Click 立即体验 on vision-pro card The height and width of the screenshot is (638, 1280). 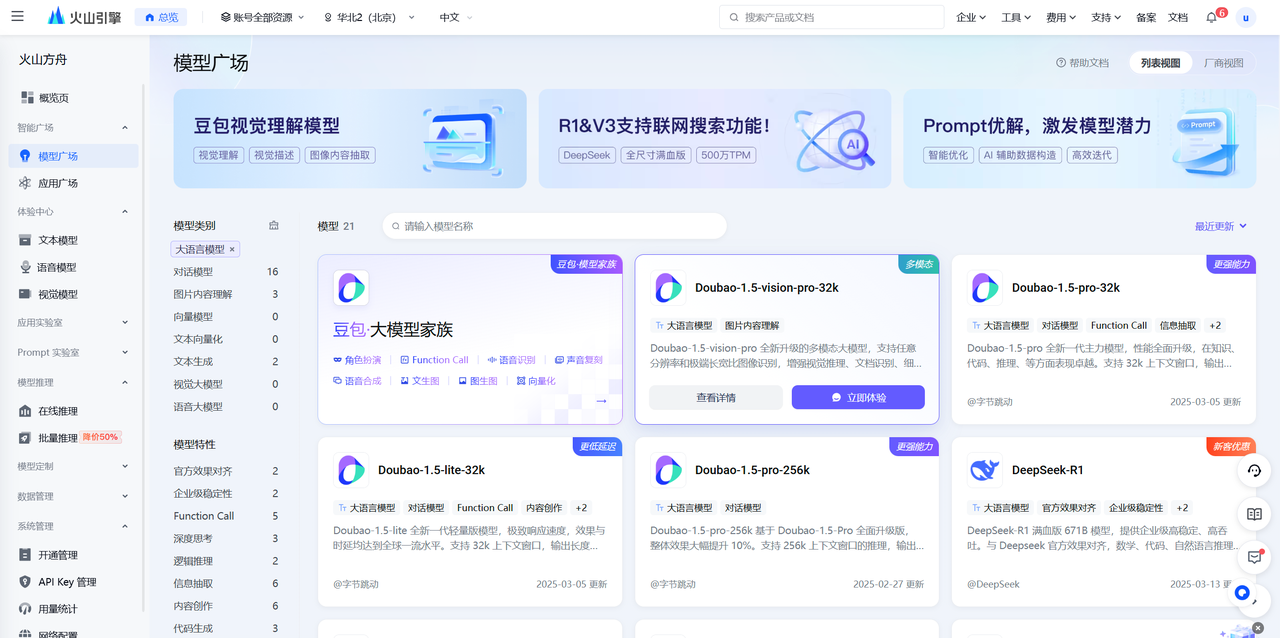click(x=858, y=397)
